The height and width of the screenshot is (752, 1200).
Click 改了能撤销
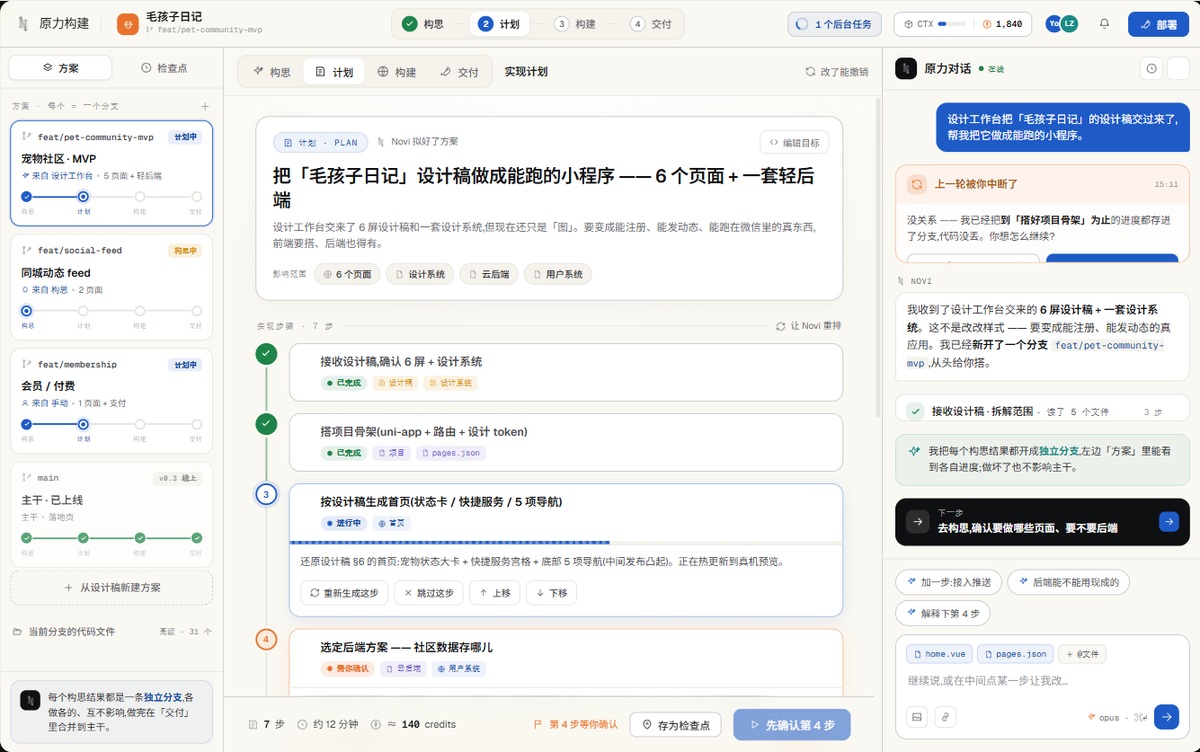[x=837, y=72]
